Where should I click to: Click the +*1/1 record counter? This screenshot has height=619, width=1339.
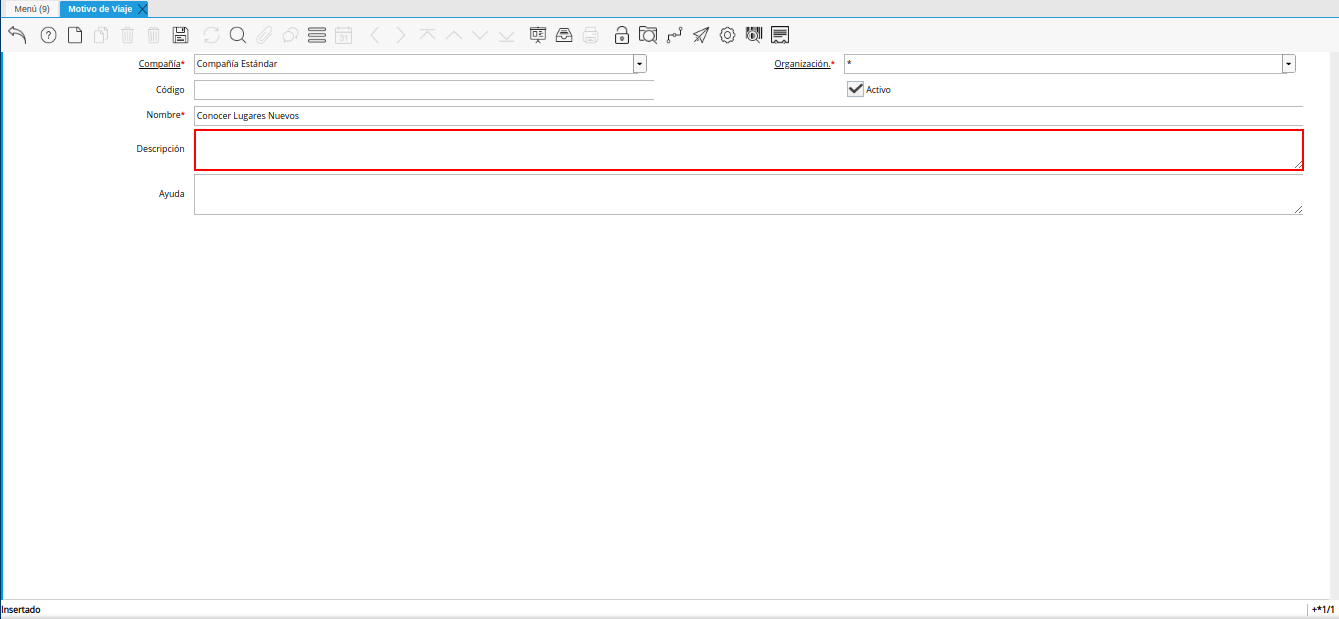[1323, 609]
